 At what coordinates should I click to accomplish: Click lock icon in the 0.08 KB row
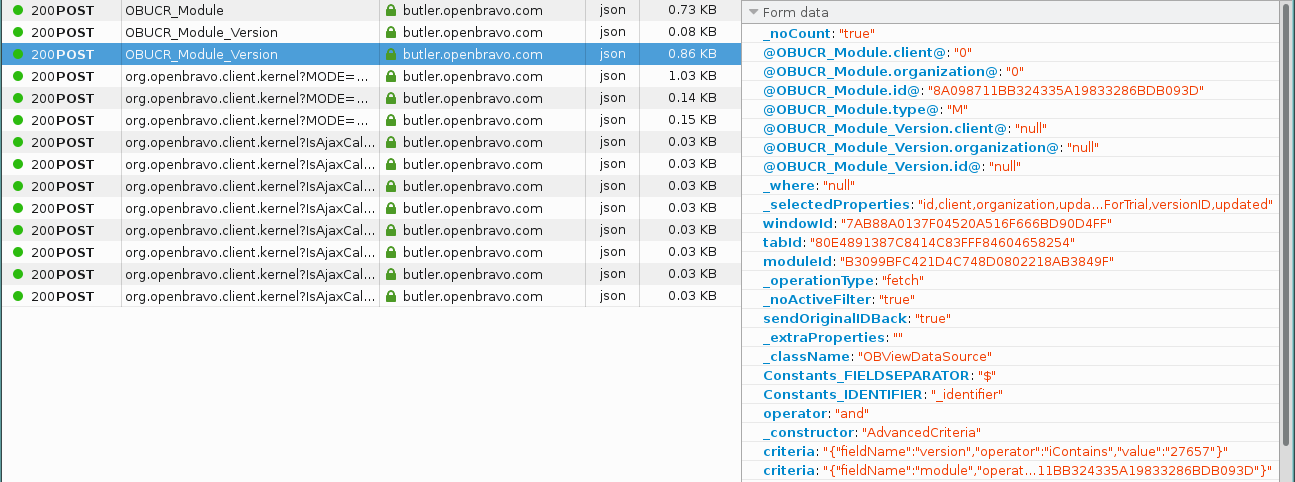click(392, 32)
